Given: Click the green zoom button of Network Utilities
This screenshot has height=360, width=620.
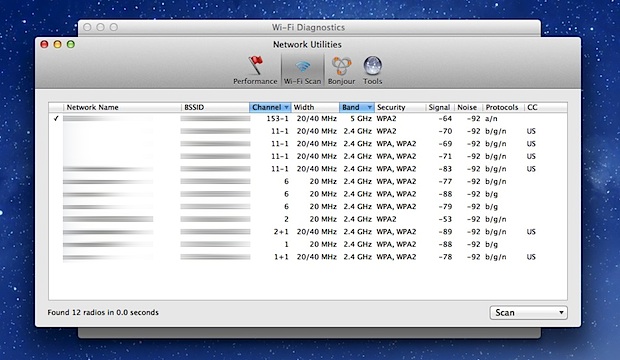Looking at the screenshot, I should (71, 44).
